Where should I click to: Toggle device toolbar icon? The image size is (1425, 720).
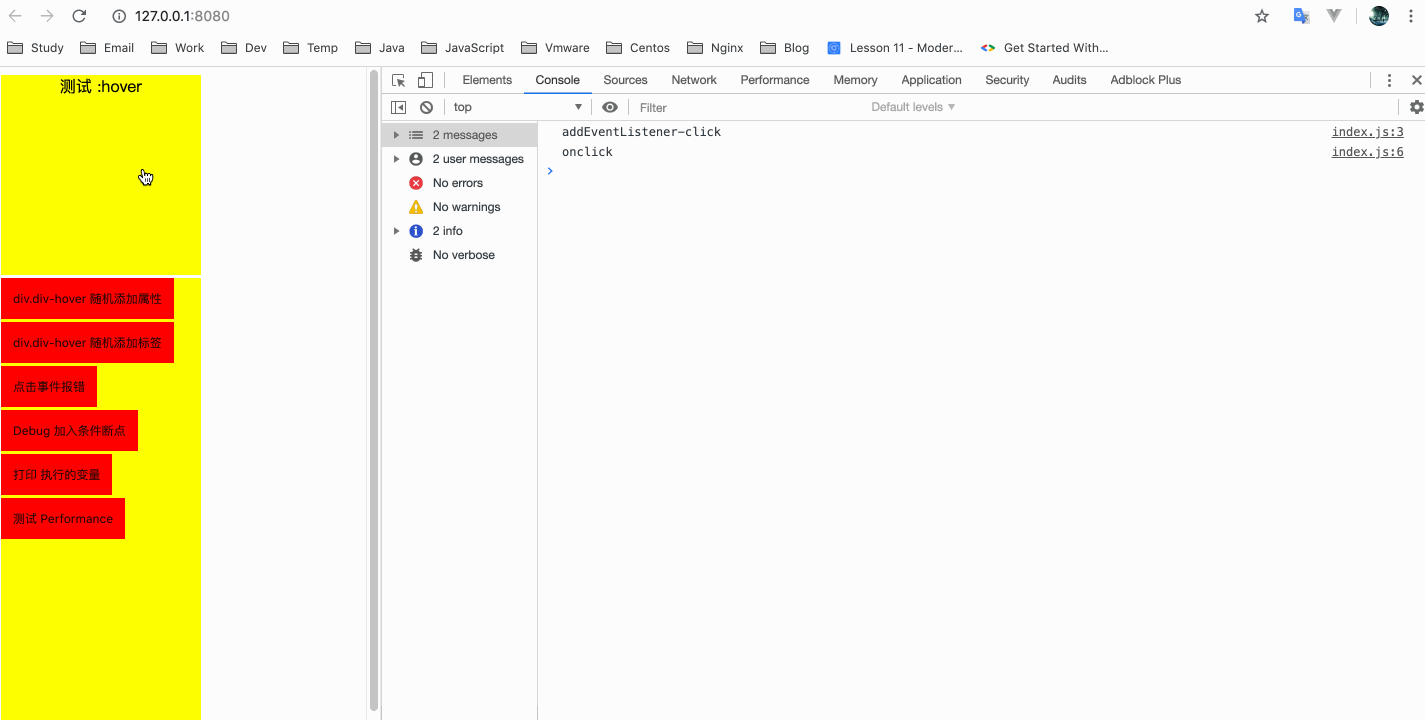pos(426,80)
